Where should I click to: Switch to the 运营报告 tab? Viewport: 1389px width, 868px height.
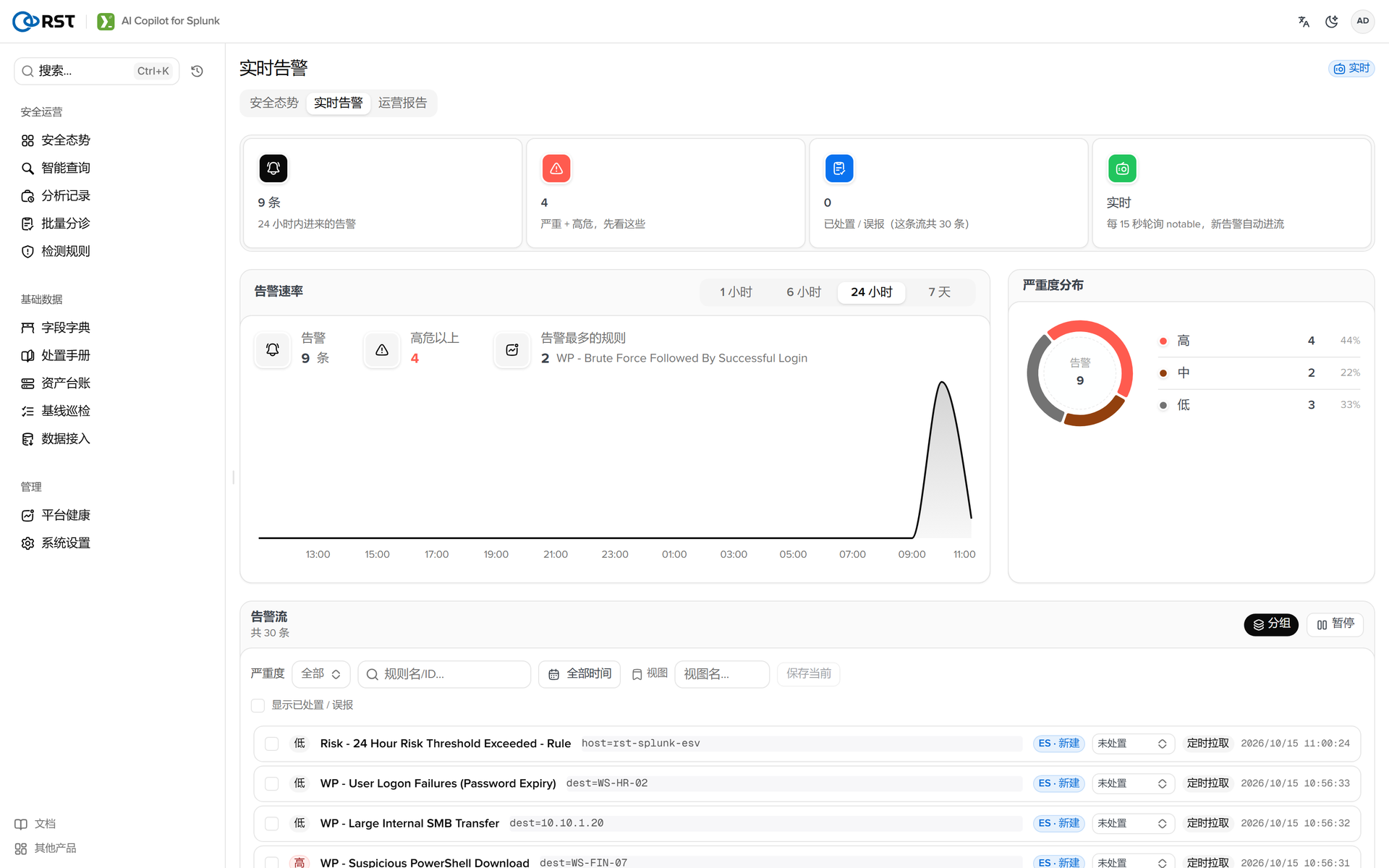[x=403, y=103]
